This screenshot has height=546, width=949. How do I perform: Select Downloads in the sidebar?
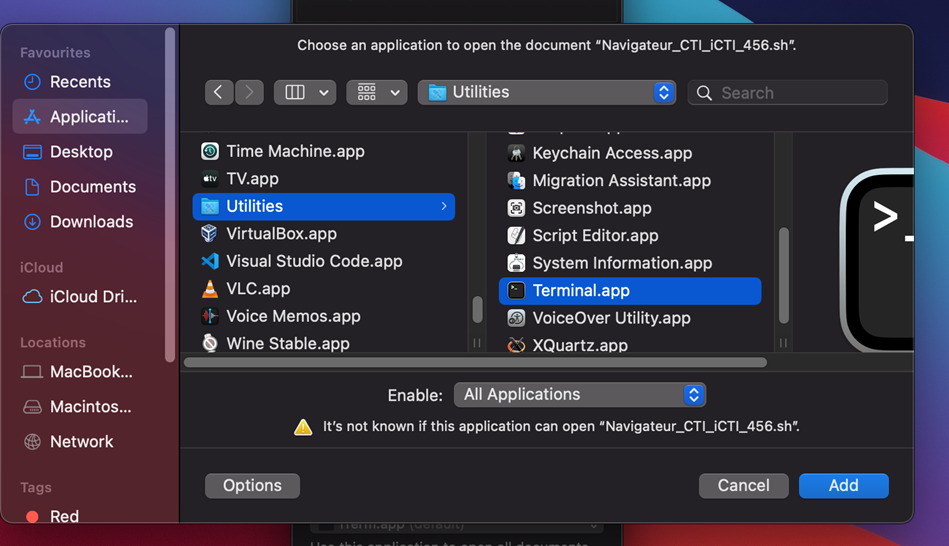point(91,222)
